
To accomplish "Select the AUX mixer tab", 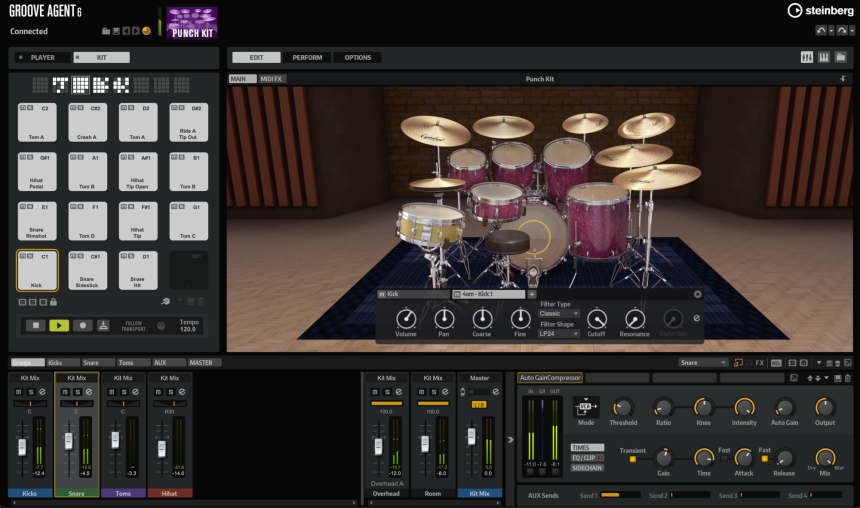I will tap(168, 363).
